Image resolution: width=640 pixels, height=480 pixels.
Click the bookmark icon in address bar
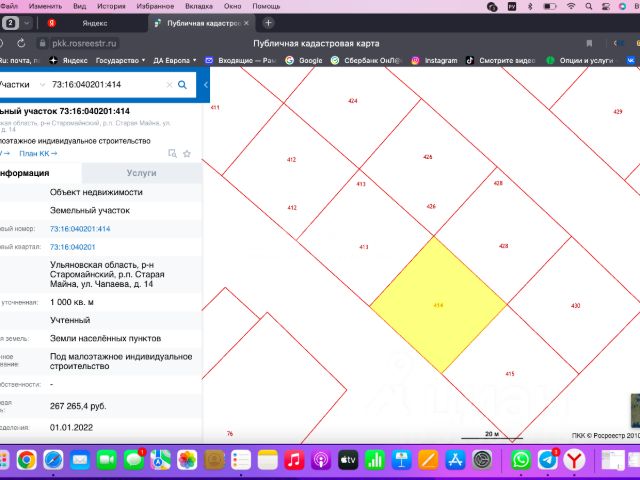[589, 43]
